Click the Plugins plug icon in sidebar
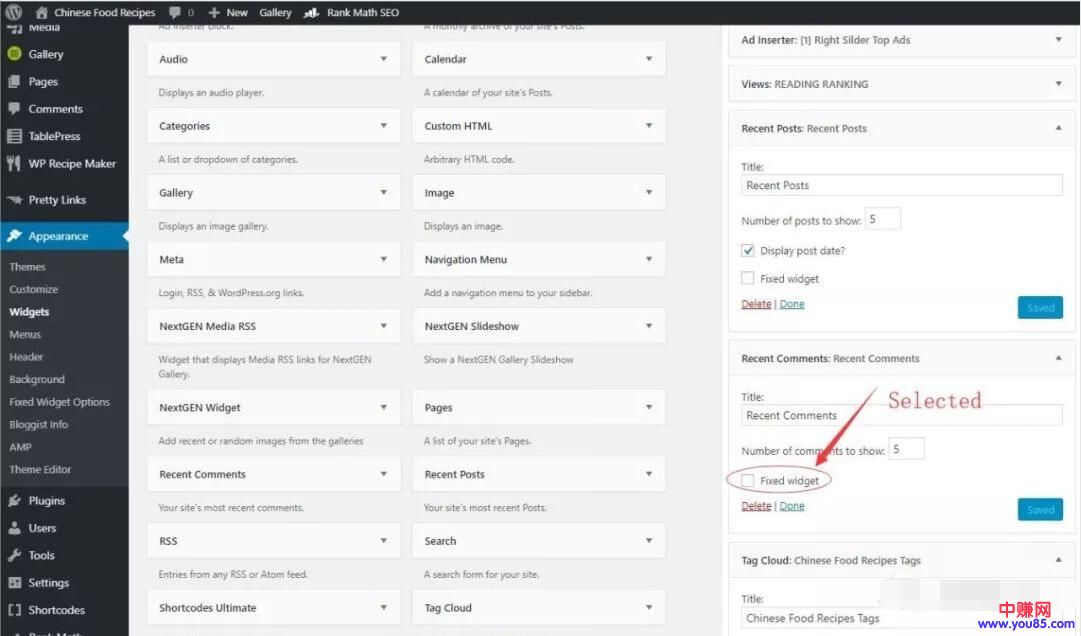 [x=14, y=501]
